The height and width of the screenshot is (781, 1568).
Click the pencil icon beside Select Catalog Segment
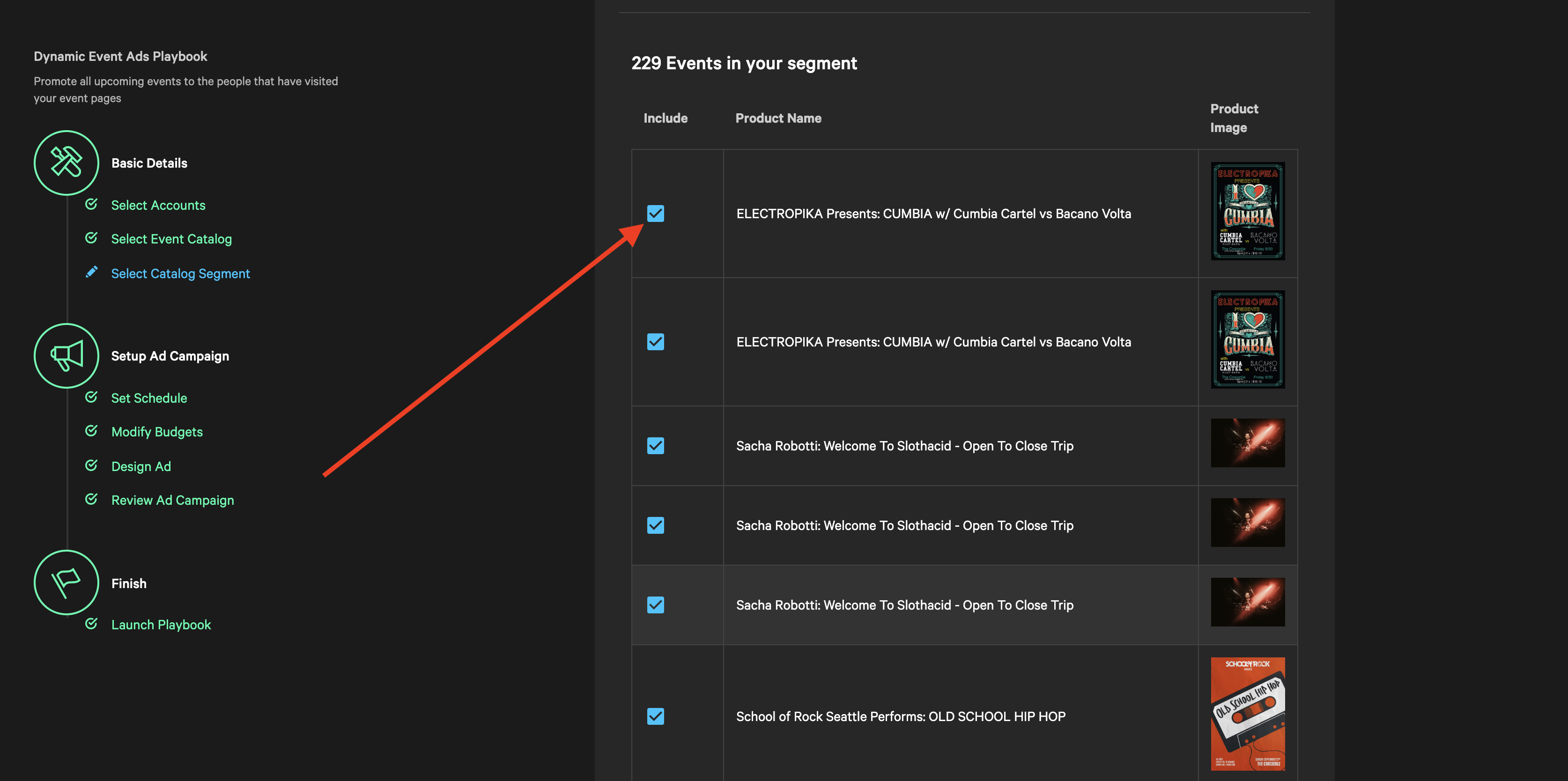tap(91, 272)
